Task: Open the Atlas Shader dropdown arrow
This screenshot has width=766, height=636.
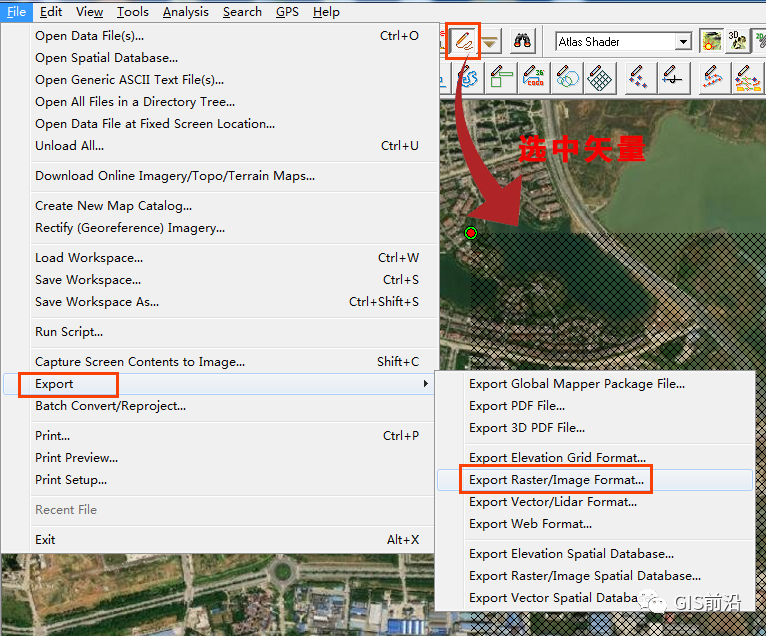Action: [x=683, y=42]
